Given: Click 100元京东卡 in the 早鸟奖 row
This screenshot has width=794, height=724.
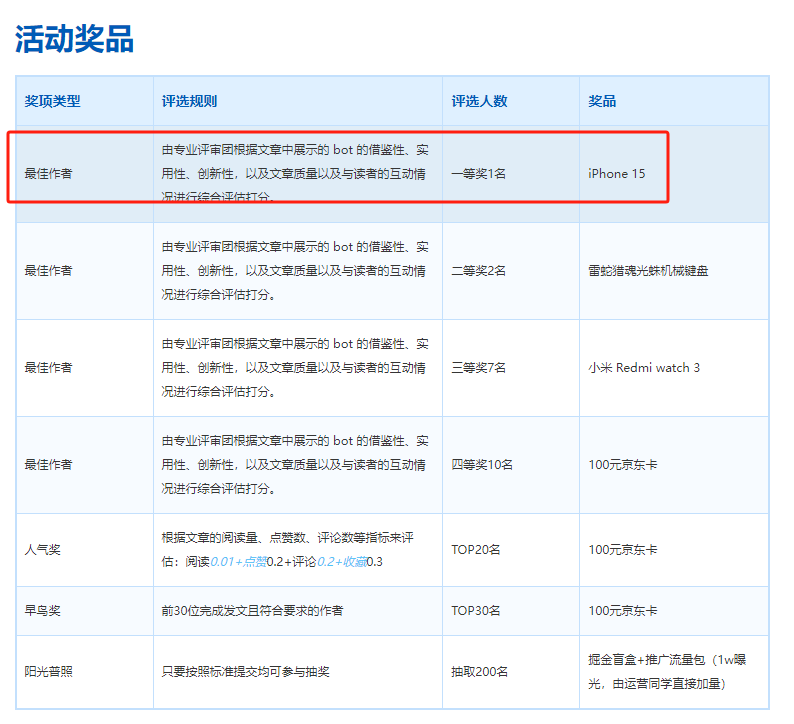Looking at the screenshot, I should pyautogui.click(x=622, y=611).
